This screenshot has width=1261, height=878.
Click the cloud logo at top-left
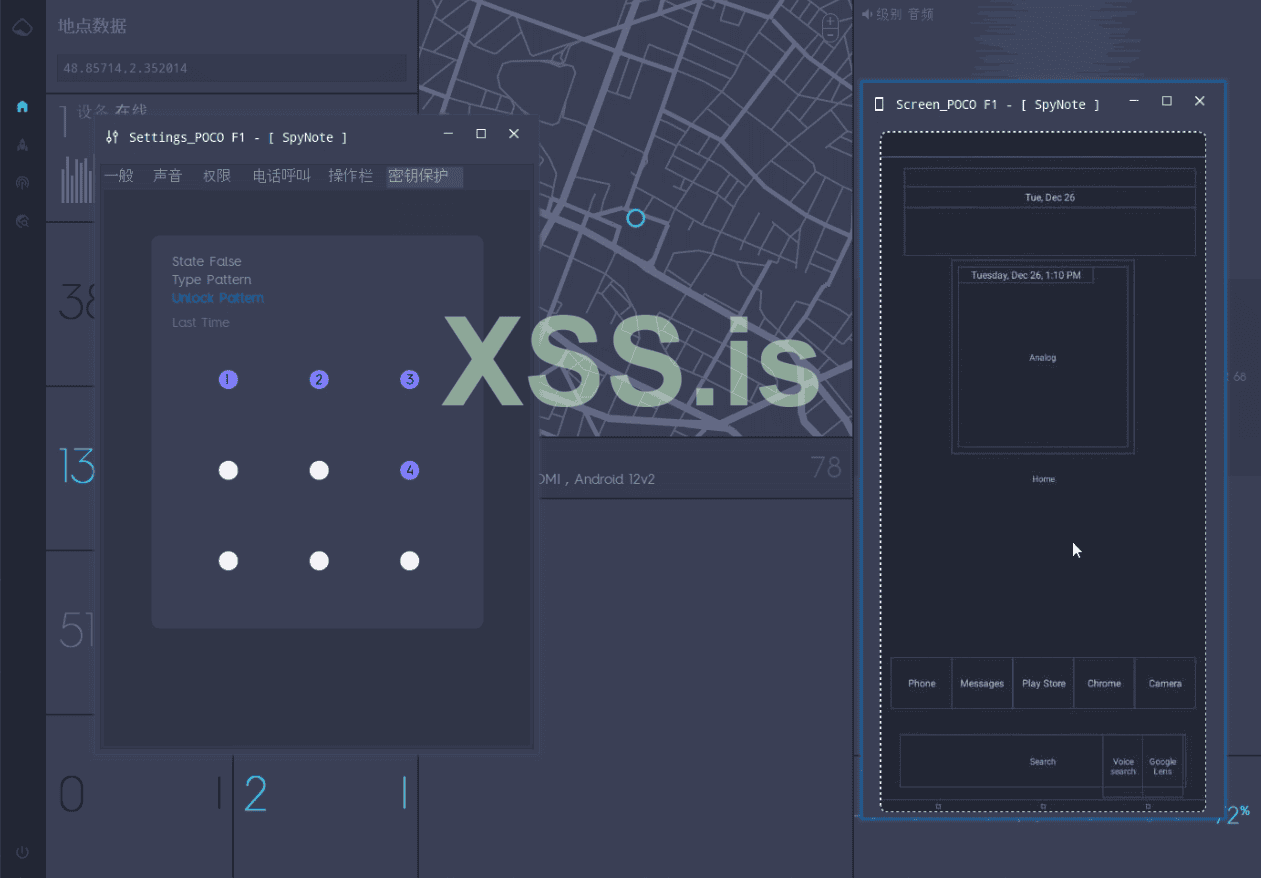click(x=22, y=28)
